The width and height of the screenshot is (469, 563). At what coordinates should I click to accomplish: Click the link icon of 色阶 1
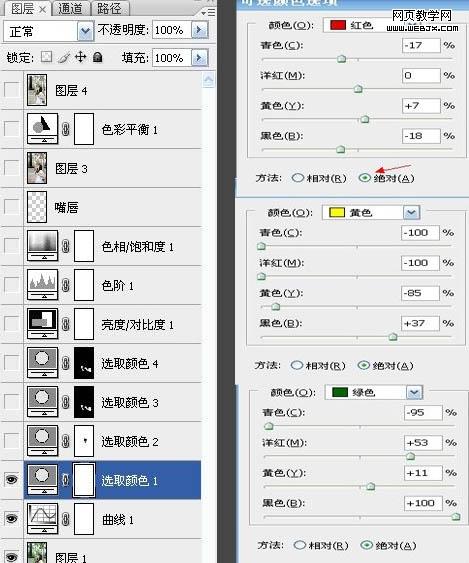coord(66,285)
